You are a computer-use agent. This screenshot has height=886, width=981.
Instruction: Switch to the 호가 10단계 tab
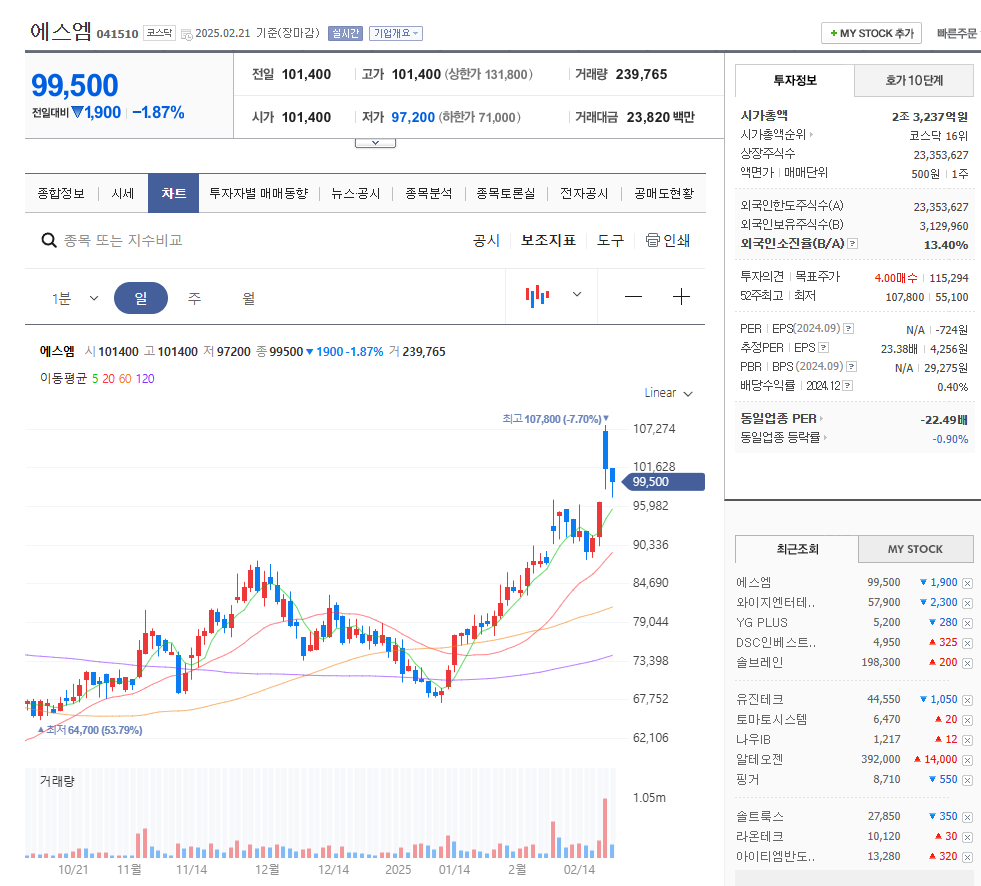coord(914,79)
